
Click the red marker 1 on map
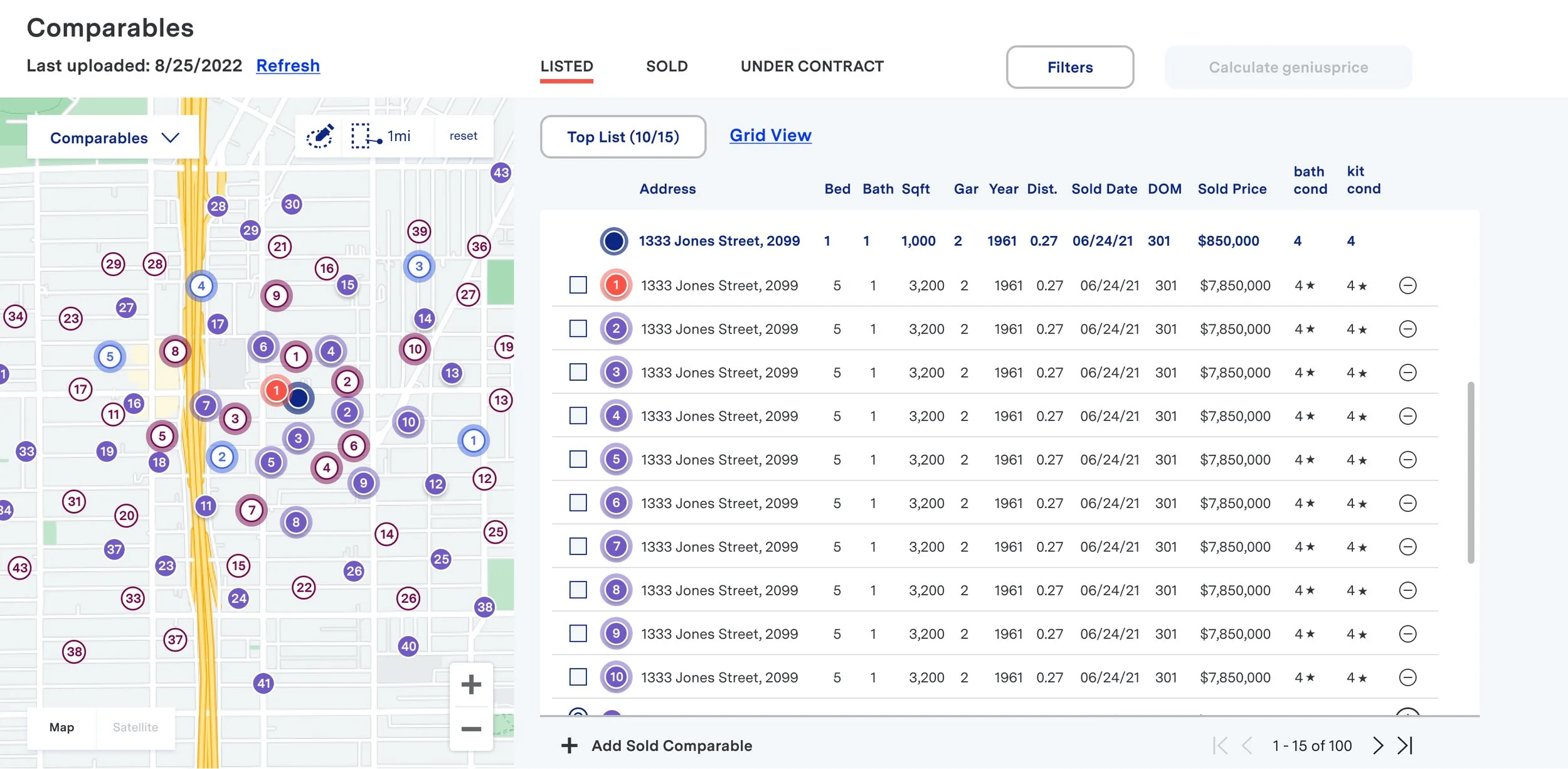click(x=275, y=390)
